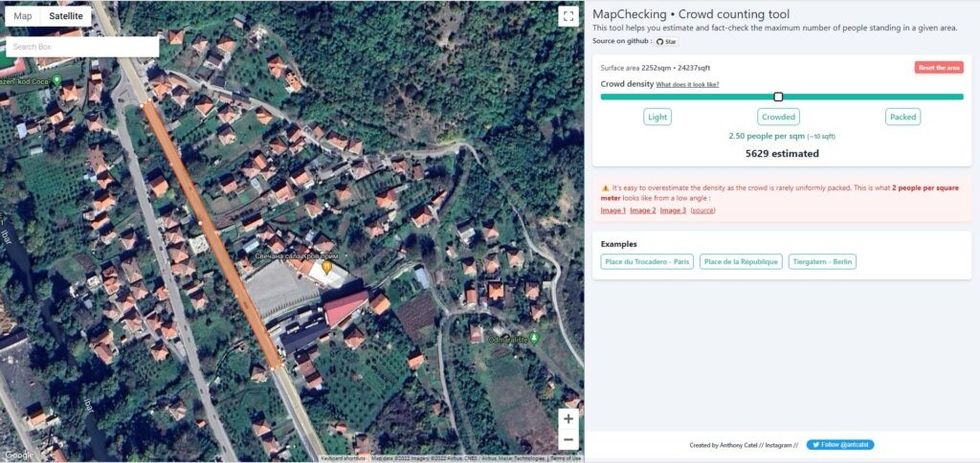
Task: Click the Google logo on map
Action: coord(19,455)
